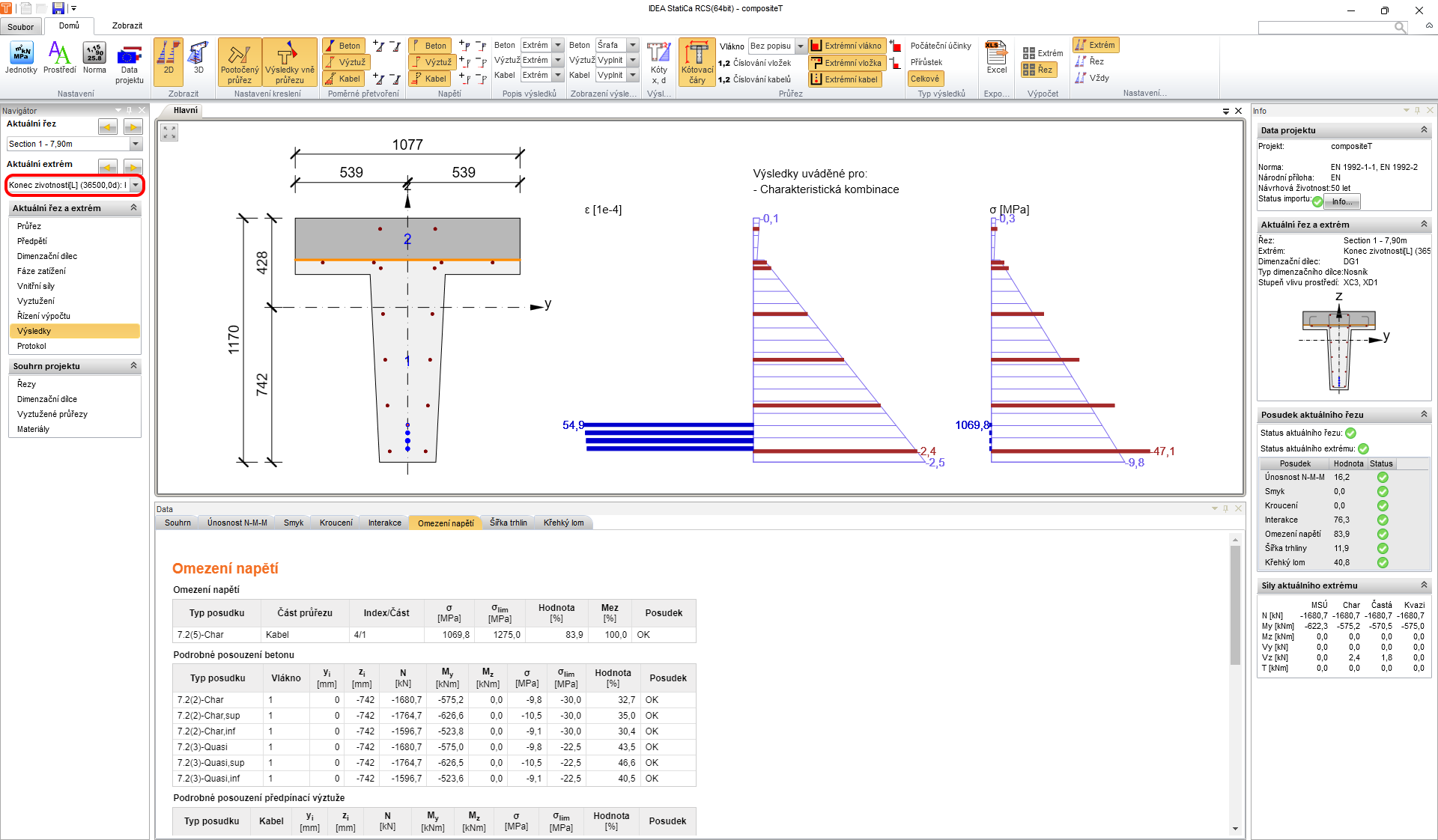This screenshot has width=1438, height=840.
Task: Switch to Šířka trhlin tab
Action: click(509, 523)
